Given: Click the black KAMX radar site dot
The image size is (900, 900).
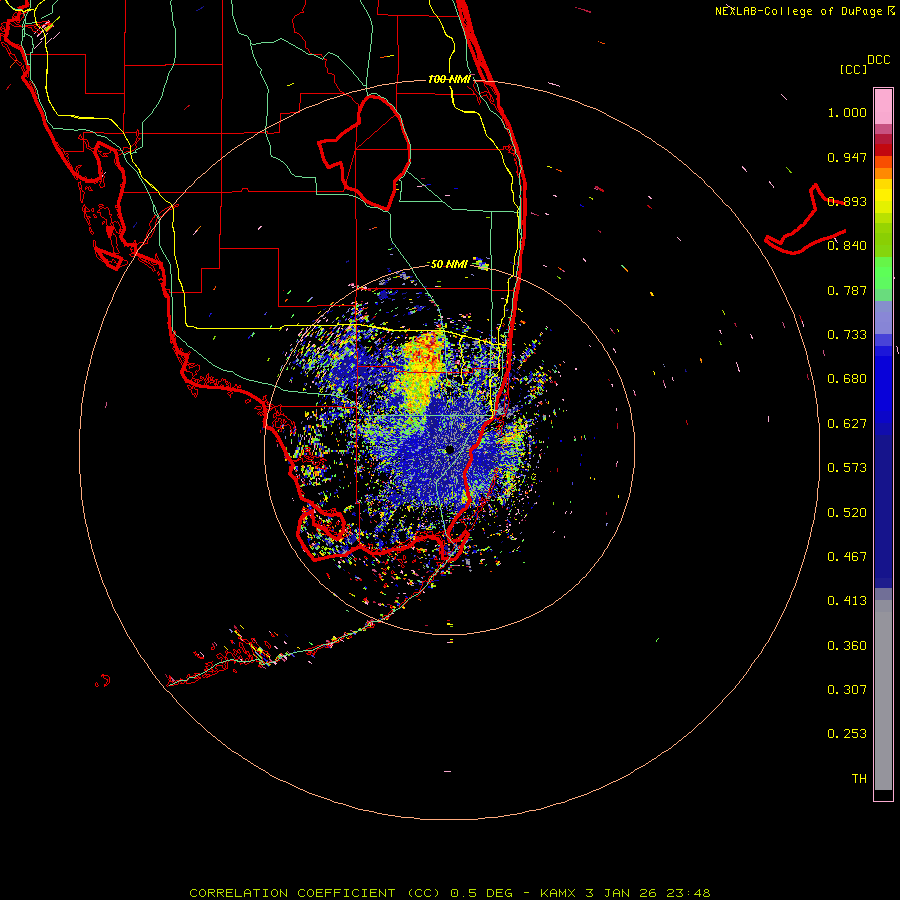Looking at the screenshot, I should [x=450, y=450].
